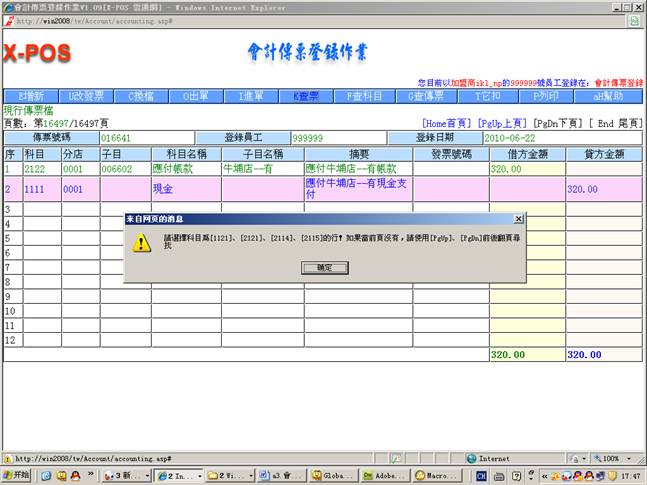The height and width of the screenshot is (485, 647).
Task: Jump to End 尾頁 last page
Action: pos(617,122)
